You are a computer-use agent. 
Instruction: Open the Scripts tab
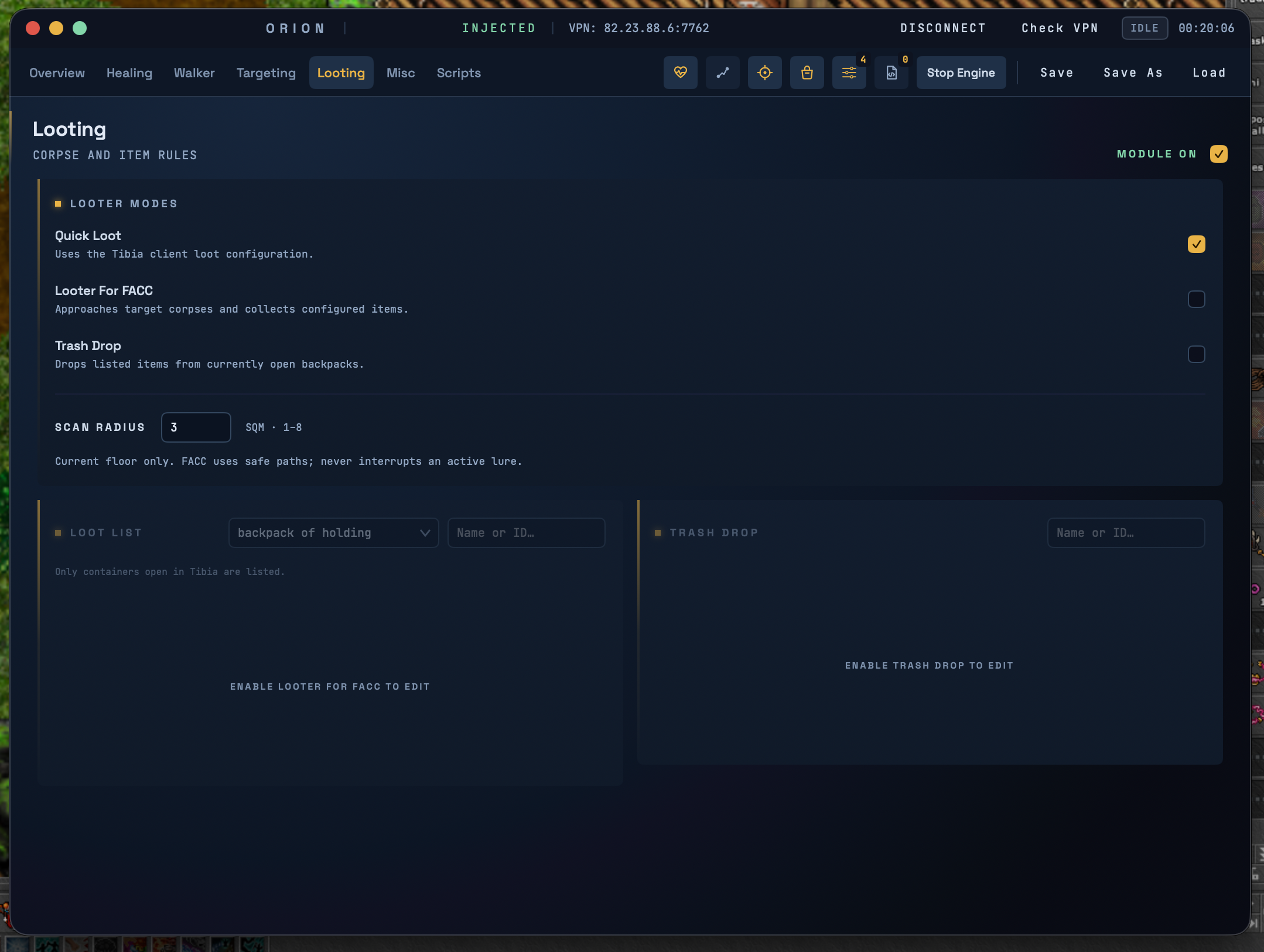point(459,73)
